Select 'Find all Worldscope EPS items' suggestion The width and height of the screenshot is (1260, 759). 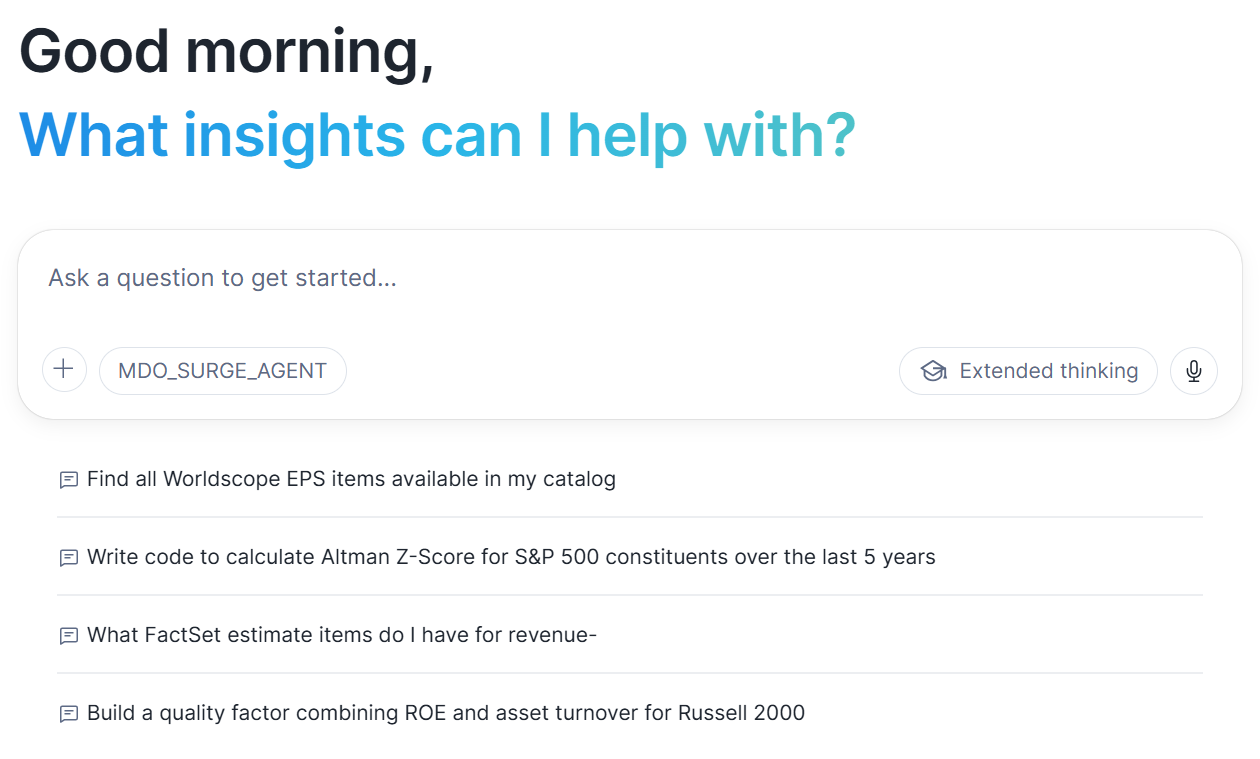[351, 479]
